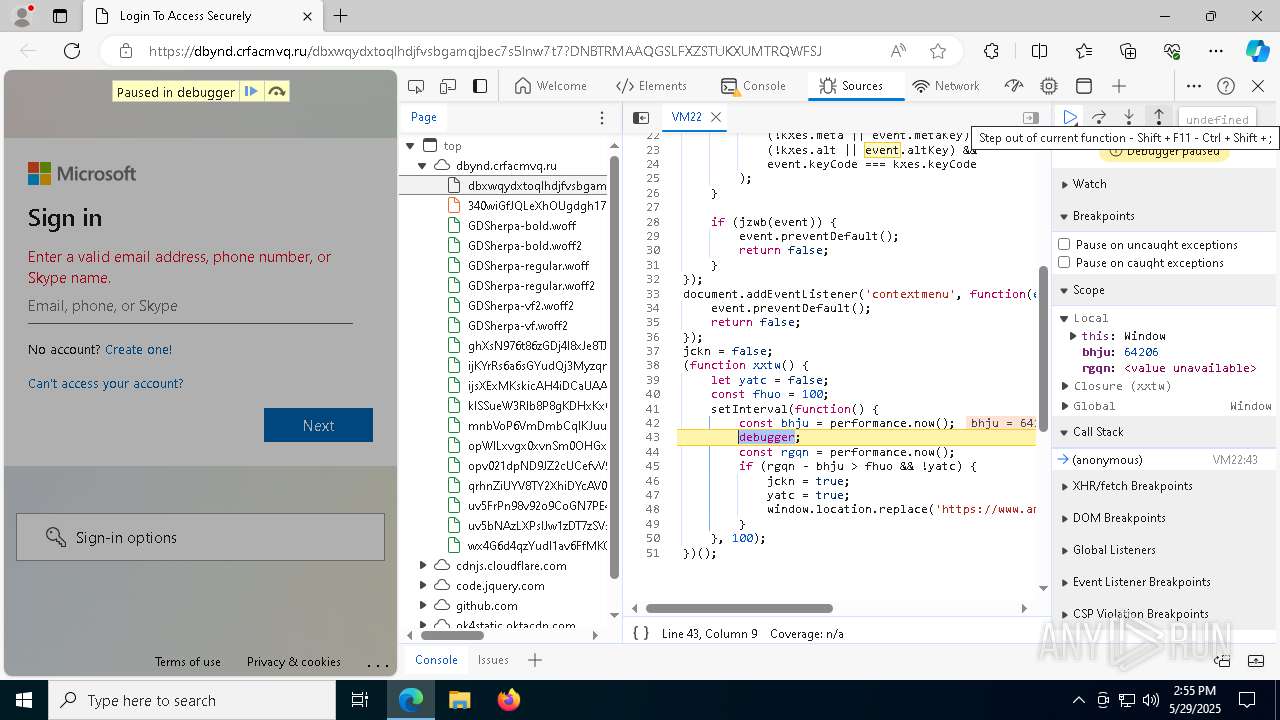
Task: Expand cdnjs.cloudflare.com tree node
Action: coord(423,566)
